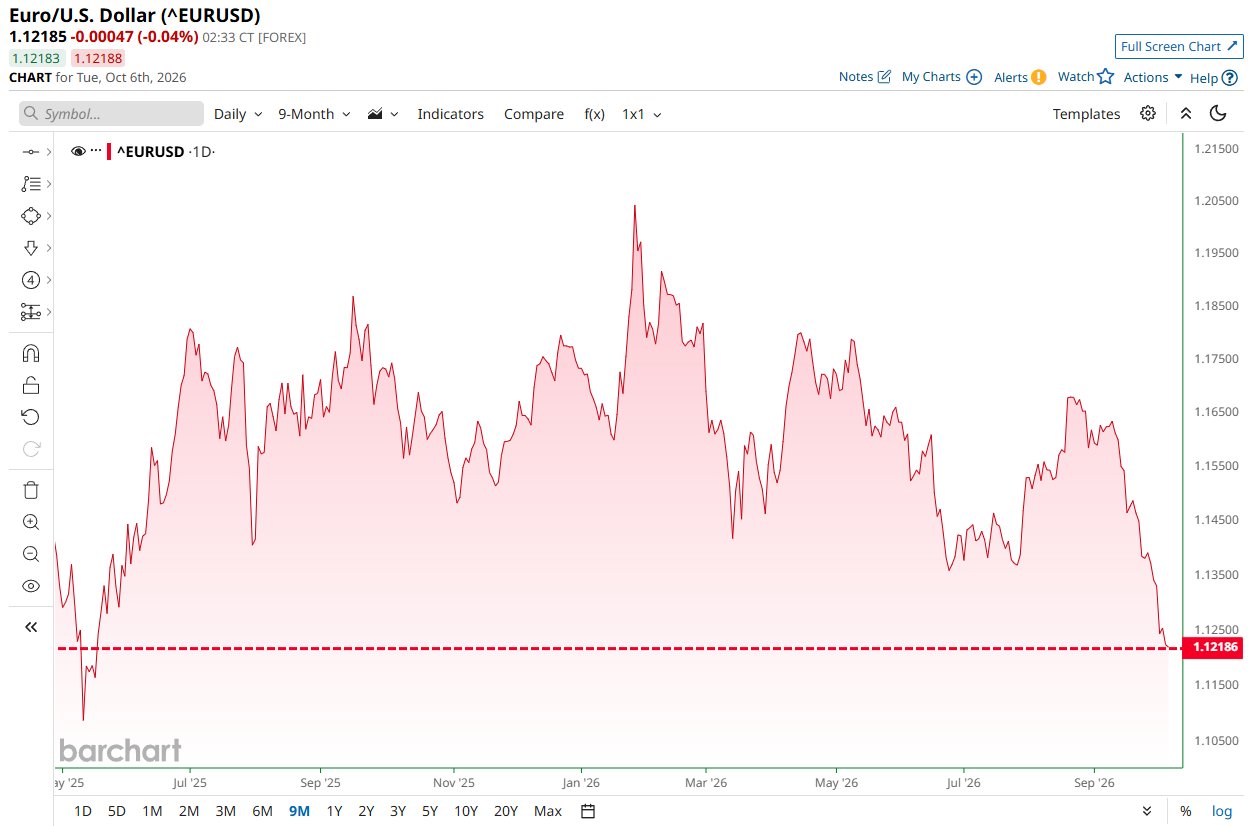Collapse the toolbar with double chevron

click(x=1186, y=113)
